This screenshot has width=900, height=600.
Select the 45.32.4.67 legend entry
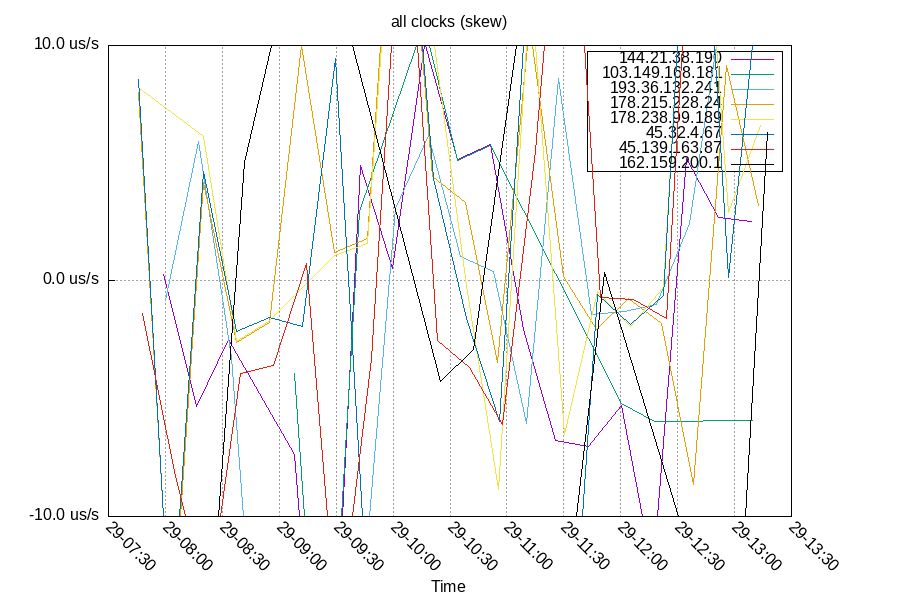tap(682, 133)
